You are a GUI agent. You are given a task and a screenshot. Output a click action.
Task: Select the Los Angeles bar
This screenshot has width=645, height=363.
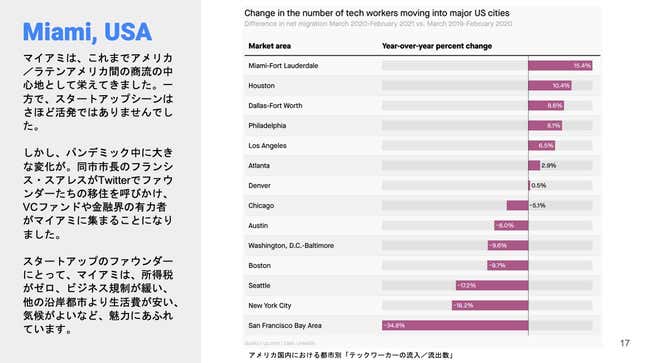[x=542, y=145]
